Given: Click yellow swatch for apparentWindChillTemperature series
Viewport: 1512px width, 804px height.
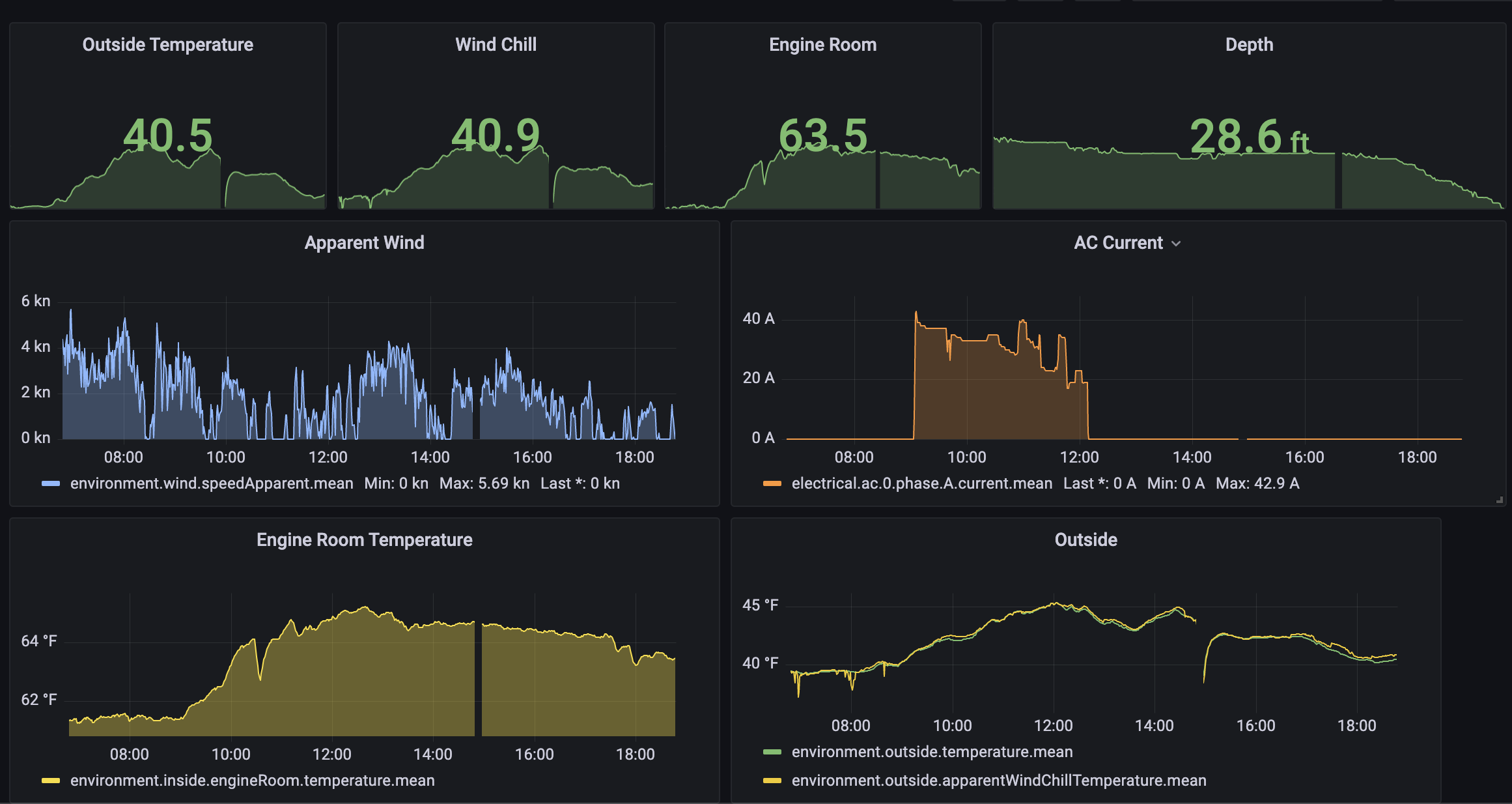Looking at the screenshot, I should tap(772, 781).
